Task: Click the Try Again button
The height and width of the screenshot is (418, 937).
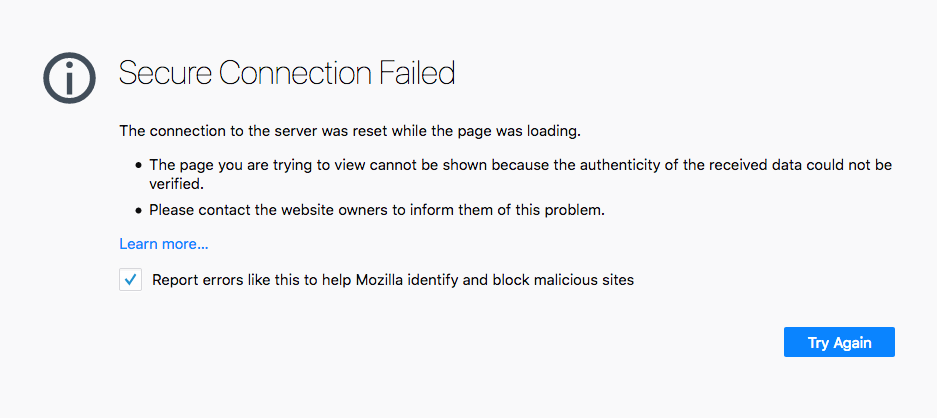Action: pyautogui.click(x=839, y=342)
